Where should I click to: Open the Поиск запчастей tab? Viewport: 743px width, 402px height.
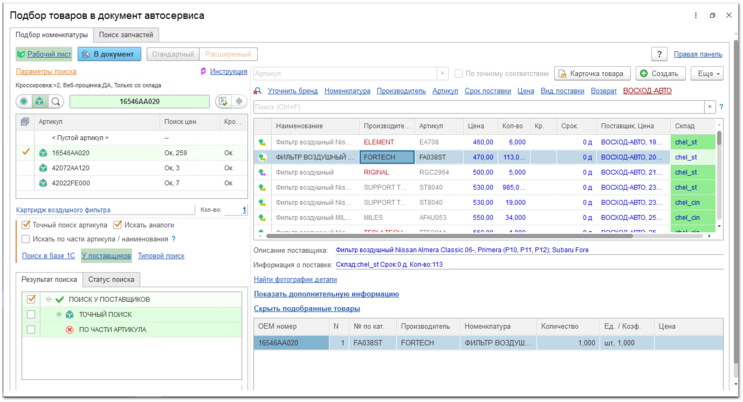tap(126, 35)
